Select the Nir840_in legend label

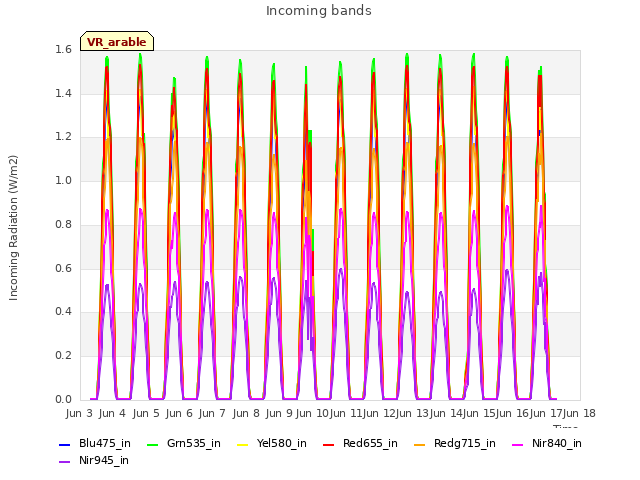[x=557, y=444]
